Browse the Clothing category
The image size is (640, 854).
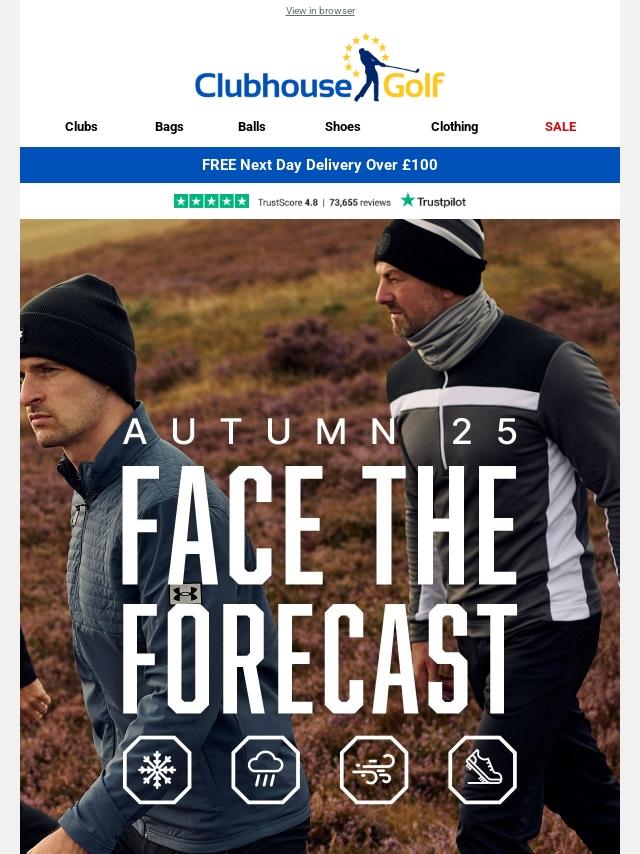coord(454,126)
